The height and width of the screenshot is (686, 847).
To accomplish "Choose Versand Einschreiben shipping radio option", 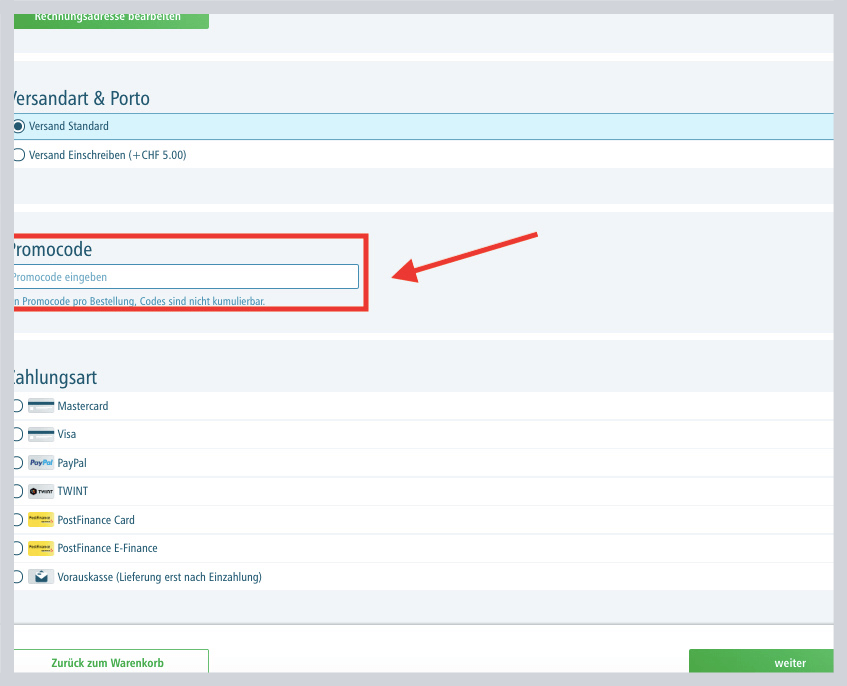I will point(18,155).
